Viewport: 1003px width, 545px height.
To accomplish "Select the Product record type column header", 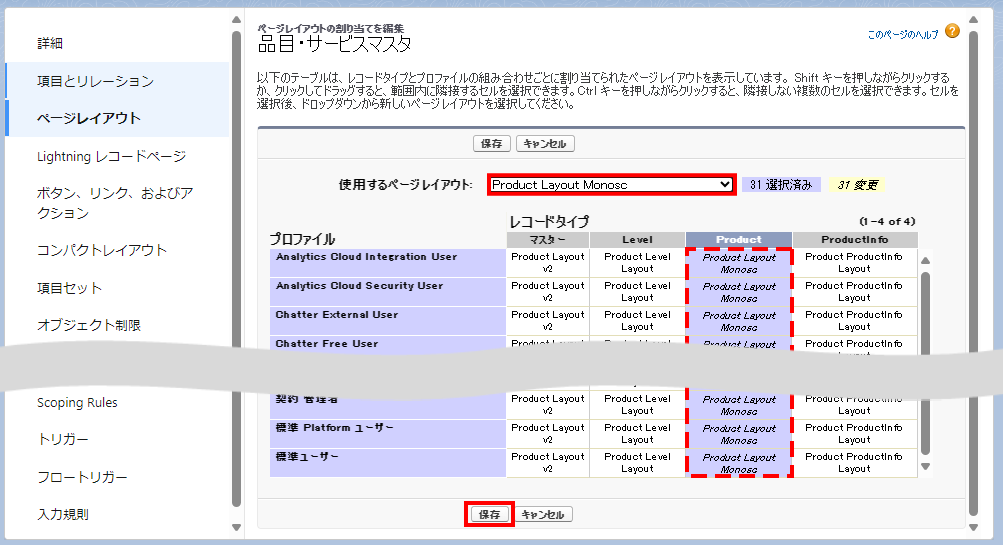I will point(739,240).
